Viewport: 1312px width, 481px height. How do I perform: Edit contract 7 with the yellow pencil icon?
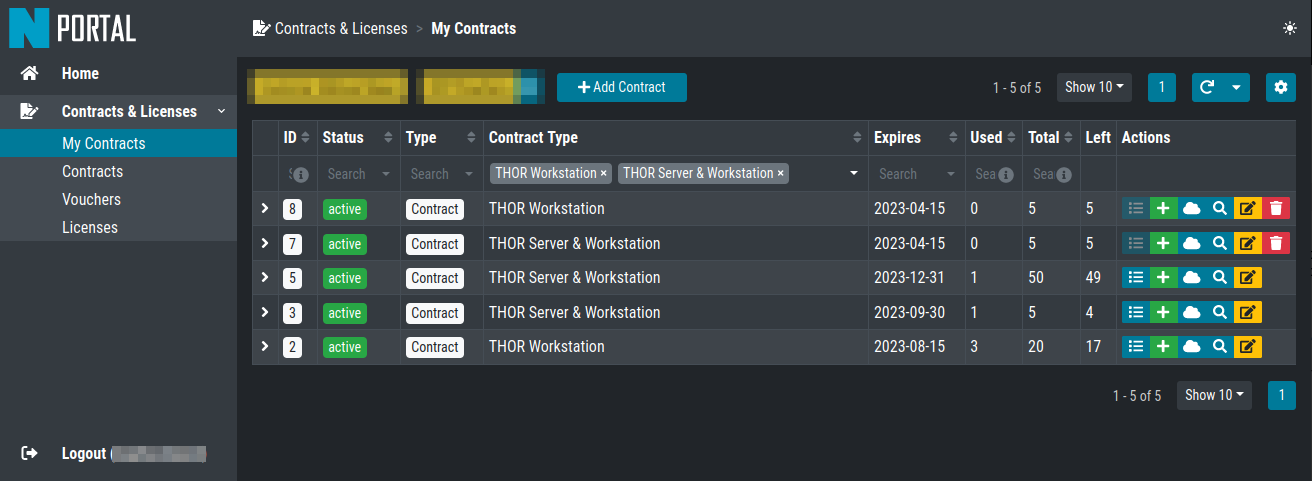coord(1247,243)
